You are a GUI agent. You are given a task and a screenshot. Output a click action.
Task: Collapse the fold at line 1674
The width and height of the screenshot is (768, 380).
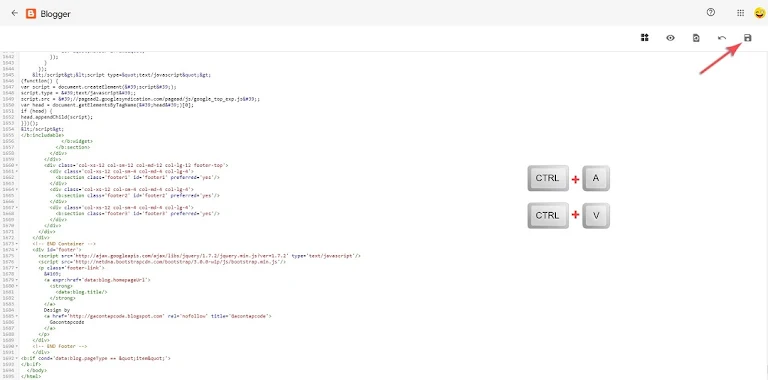[x=18, y=249]
